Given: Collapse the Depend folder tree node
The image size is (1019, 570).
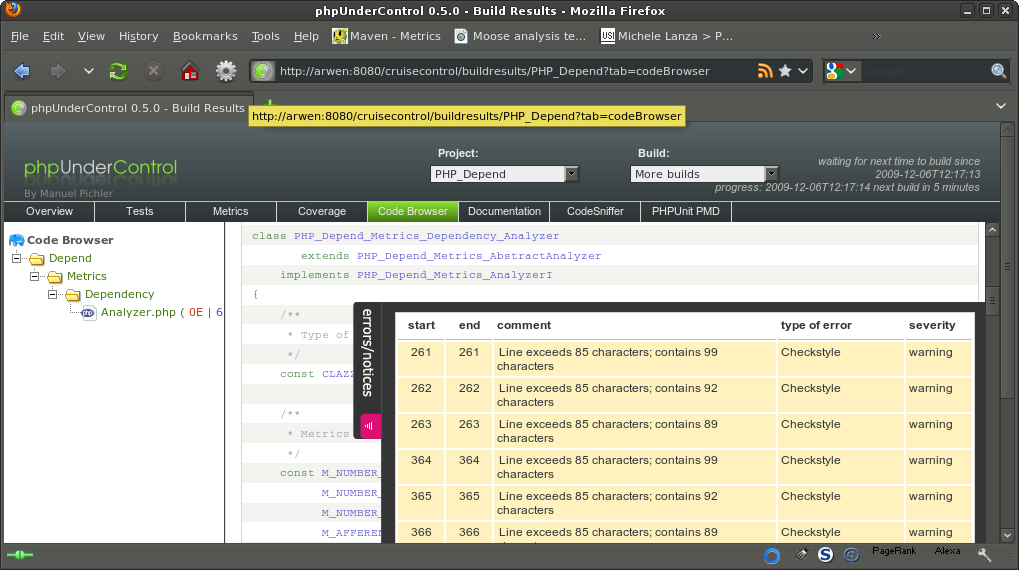Looking at the screenshot, I should point(17,258).
